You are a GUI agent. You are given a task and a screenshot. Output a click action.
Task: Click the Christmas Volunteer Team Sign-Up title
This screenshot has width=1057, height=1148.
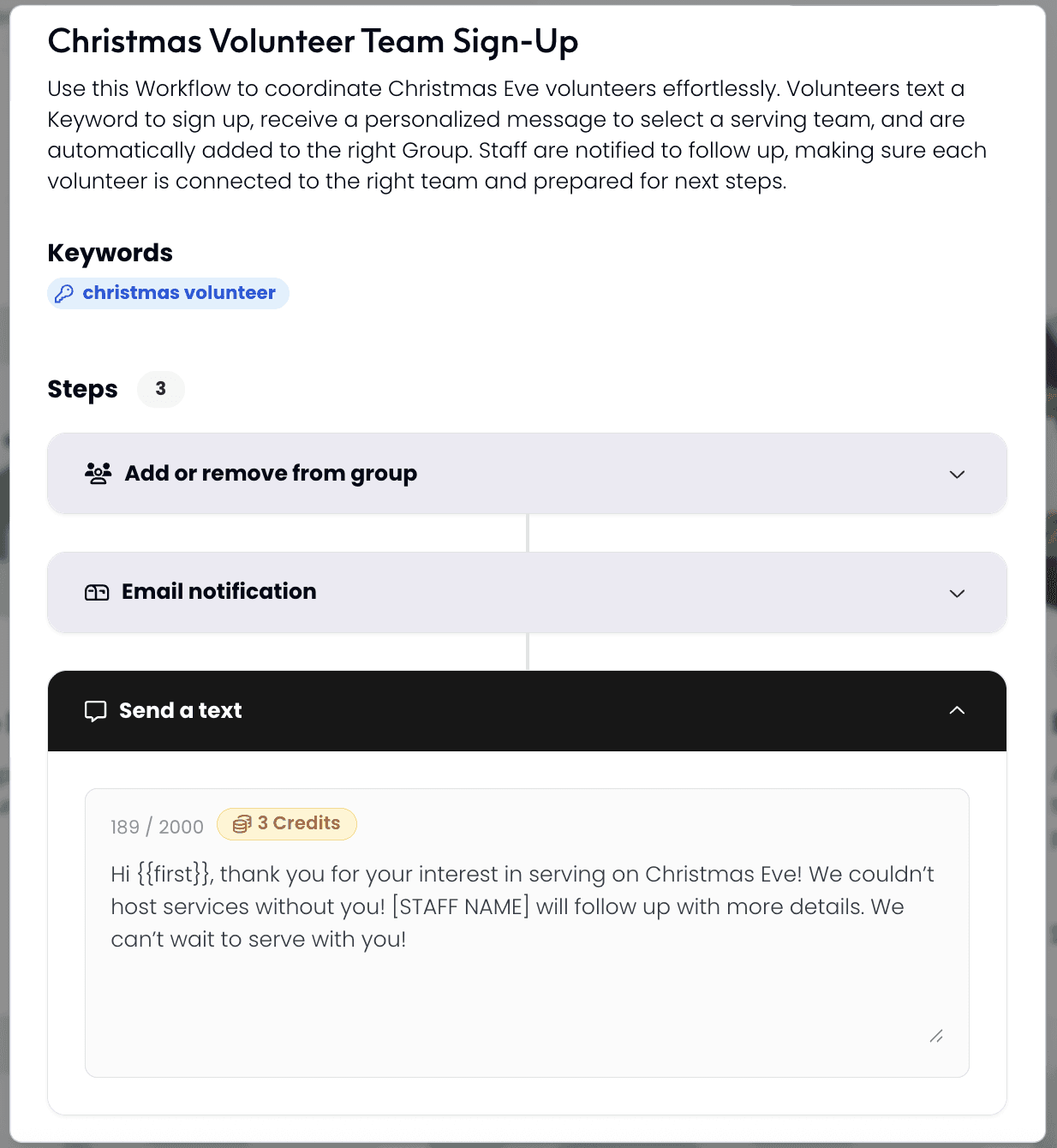[x=314, y=40]
